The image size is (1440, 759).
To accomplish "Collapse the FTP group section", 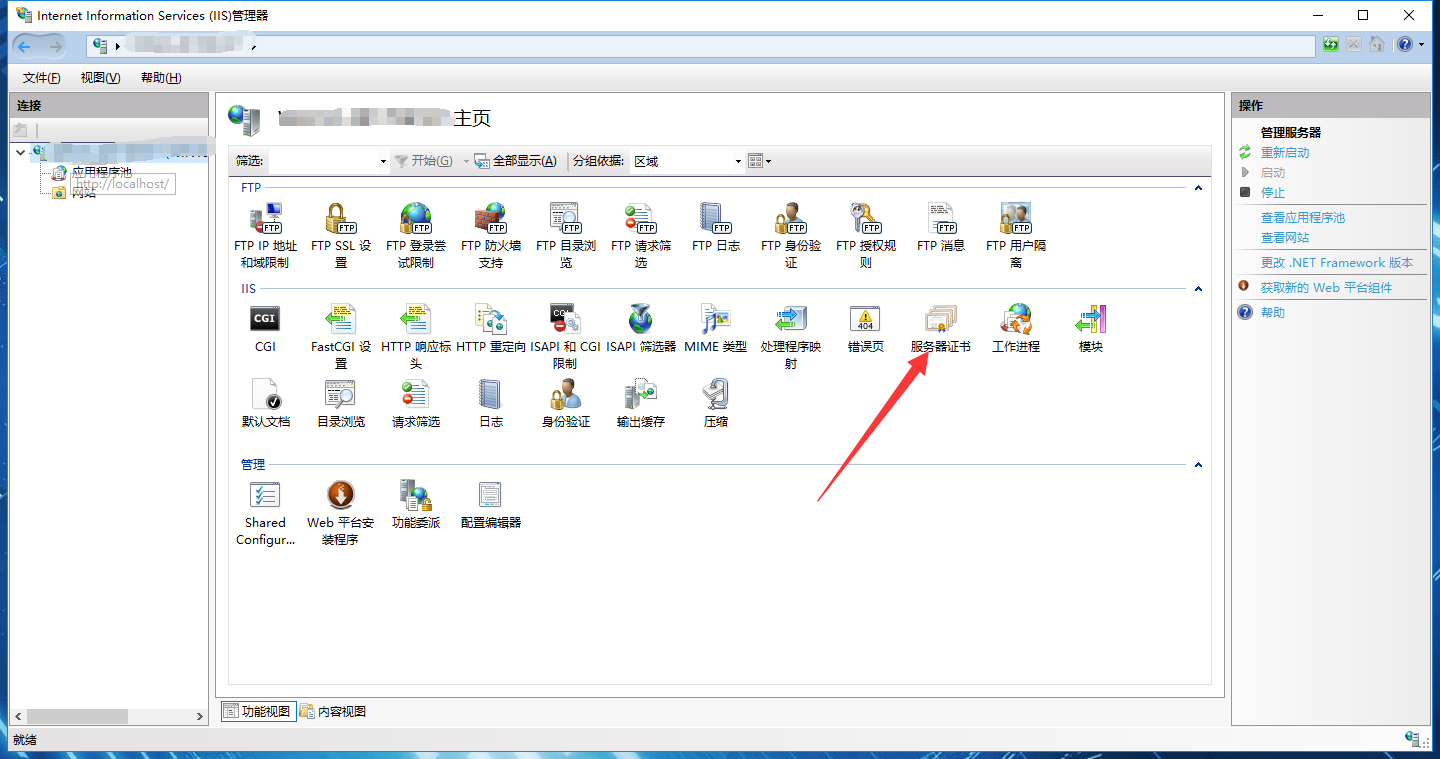I will coord(1198,188).
